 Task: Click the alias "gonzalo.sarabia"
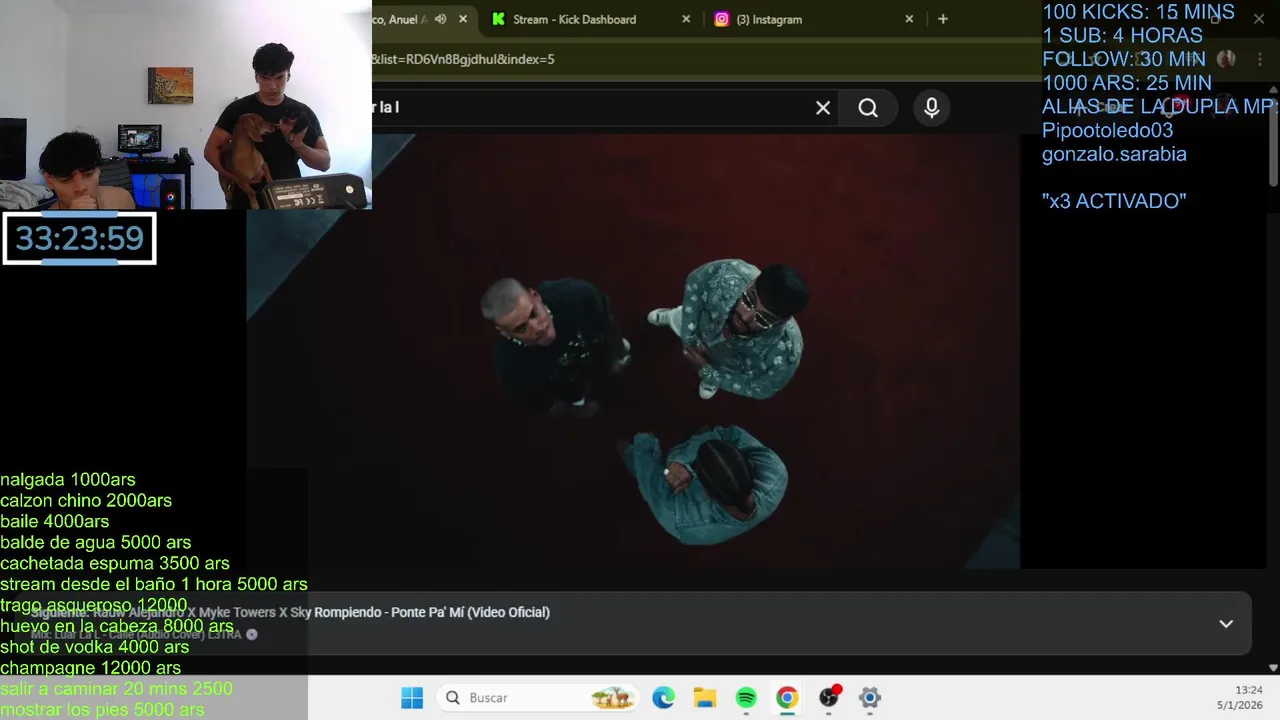click(x=1114, y=155)
